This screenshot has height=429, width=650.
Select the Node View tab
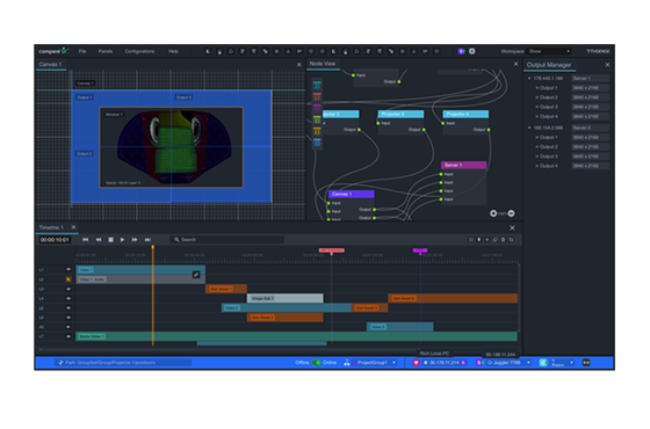pos(323,64)
